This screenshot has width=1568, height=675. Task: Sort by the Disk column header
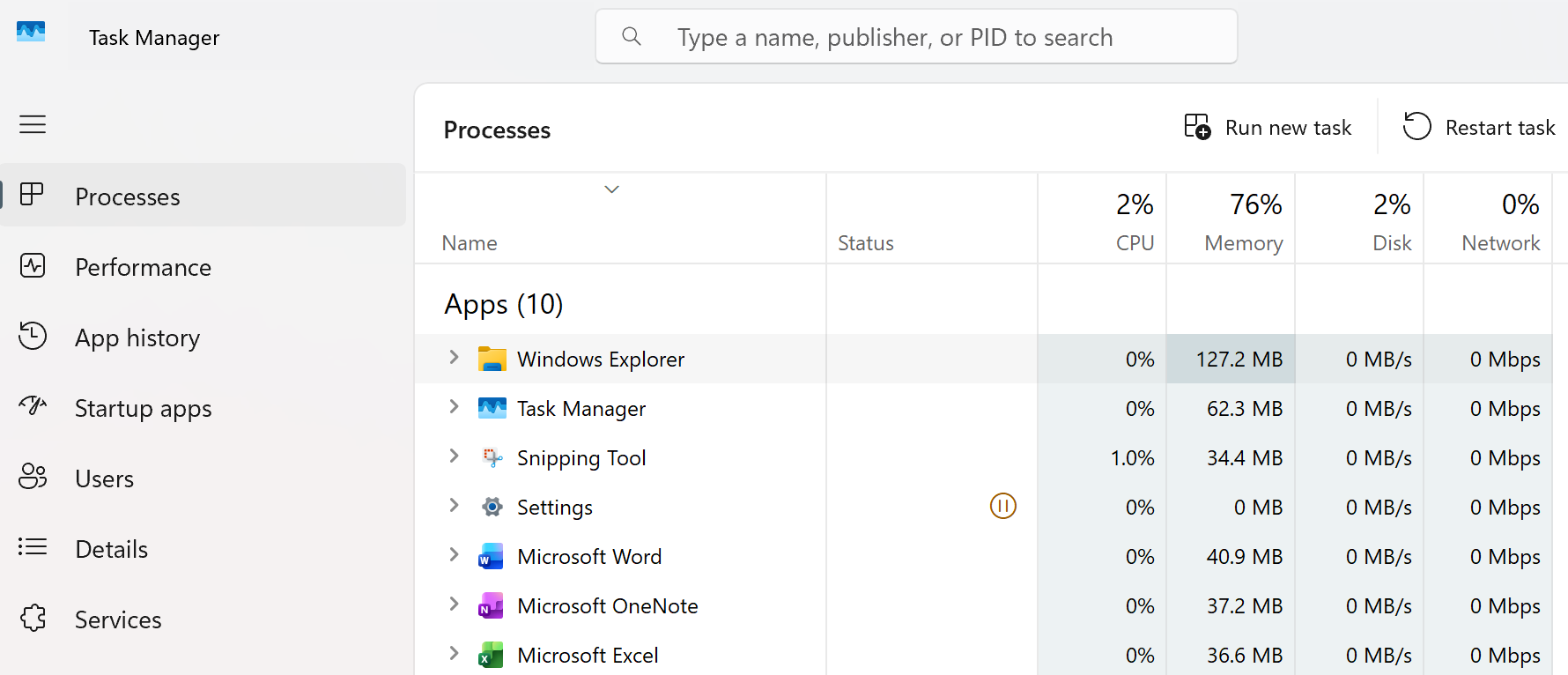(x=1359, y=219)
